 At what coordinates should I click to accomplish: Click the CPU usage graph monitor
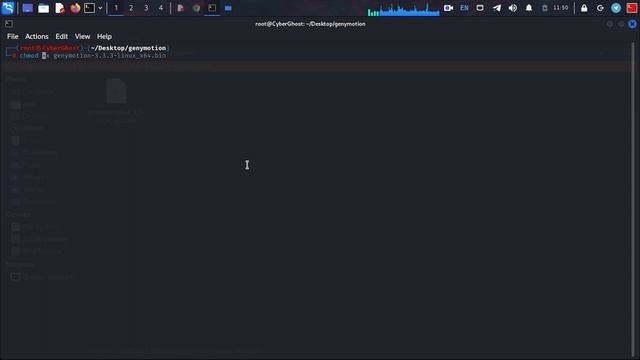coord(403,9)
